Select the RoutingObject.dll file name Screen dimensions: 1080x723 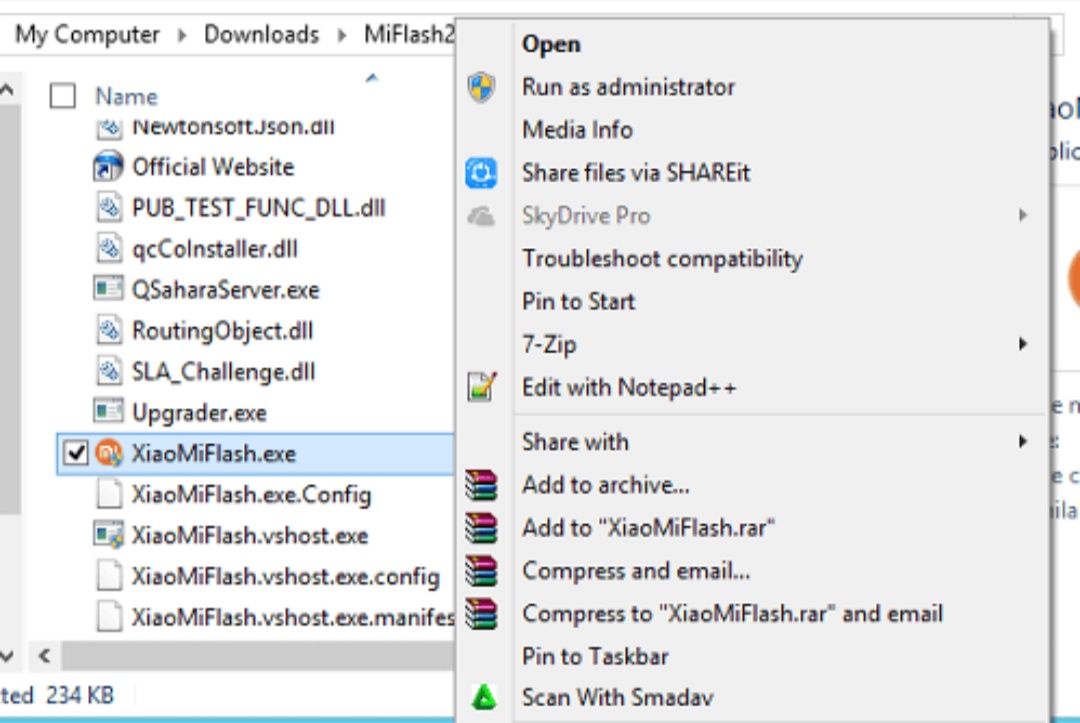pyautogui.click(x=222, y=331)
